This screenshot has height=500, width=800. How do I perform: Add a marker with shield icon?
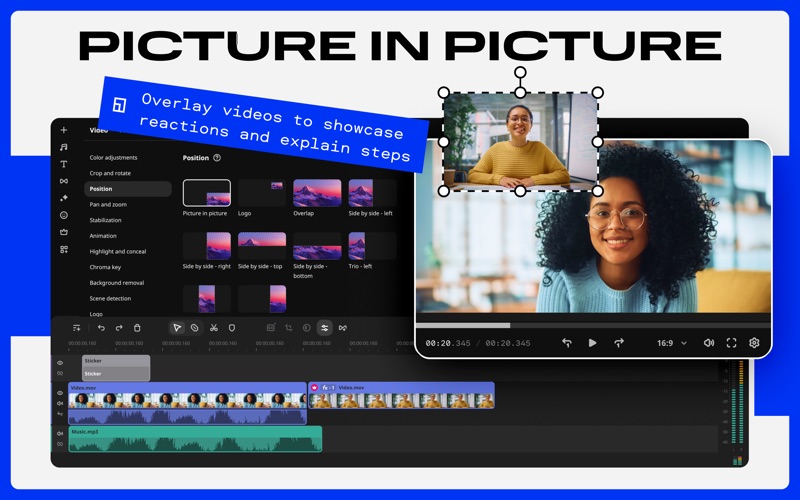tap(232, 328)
